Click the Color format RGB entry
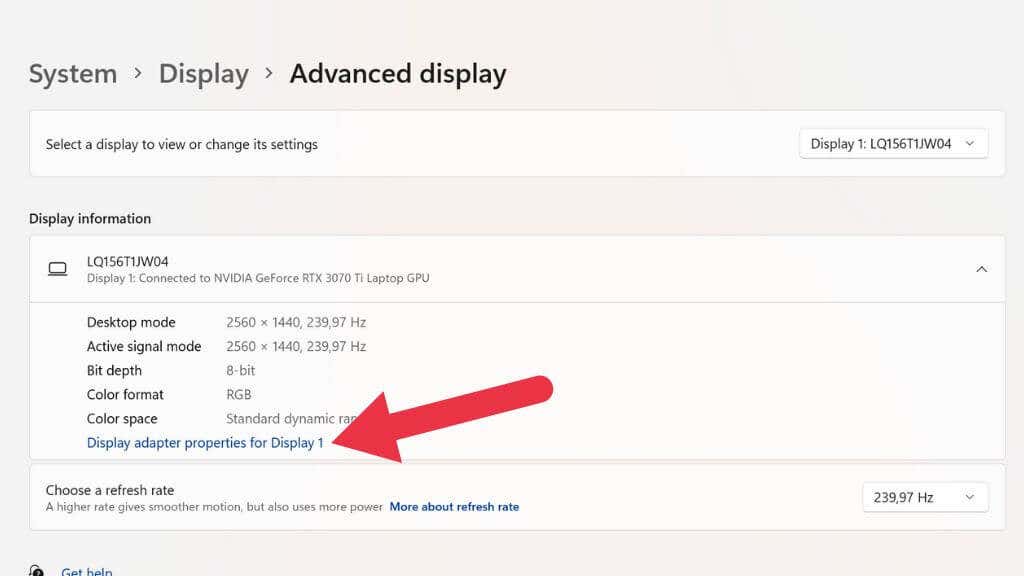The image size is (1024, 576). (239, 394)
